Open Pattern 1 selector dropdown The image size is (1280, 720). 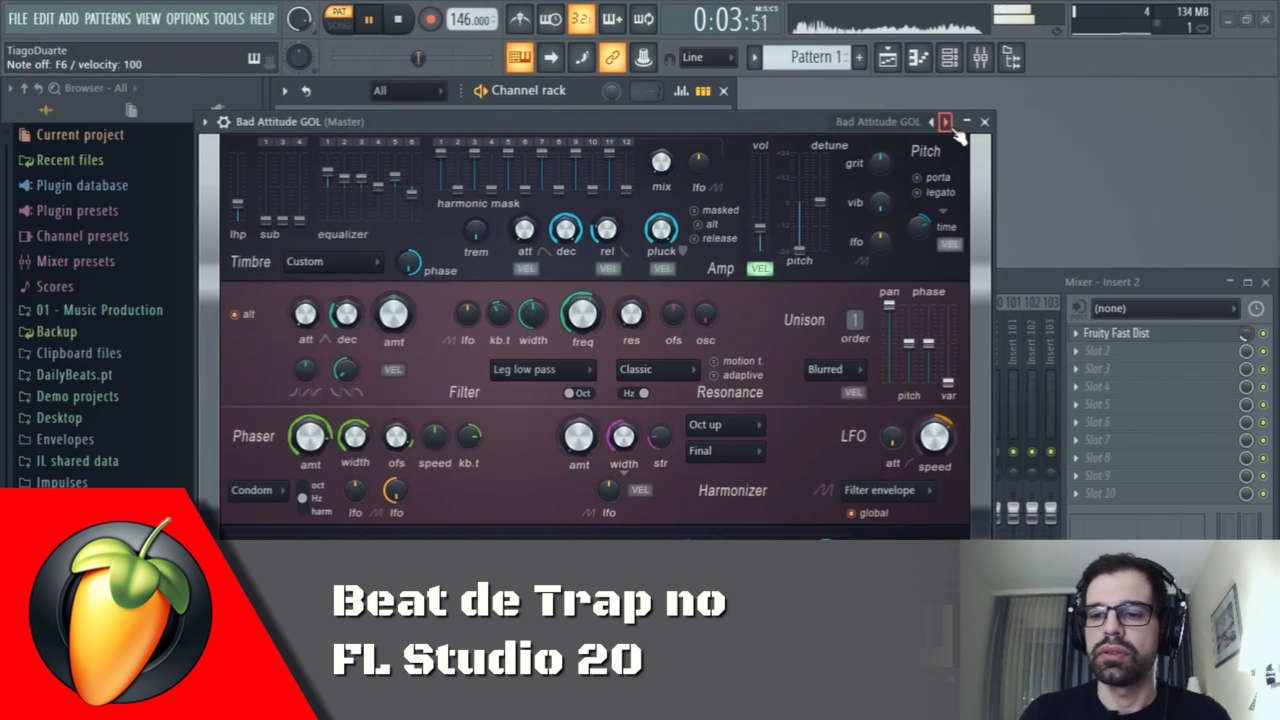(806, 58)
